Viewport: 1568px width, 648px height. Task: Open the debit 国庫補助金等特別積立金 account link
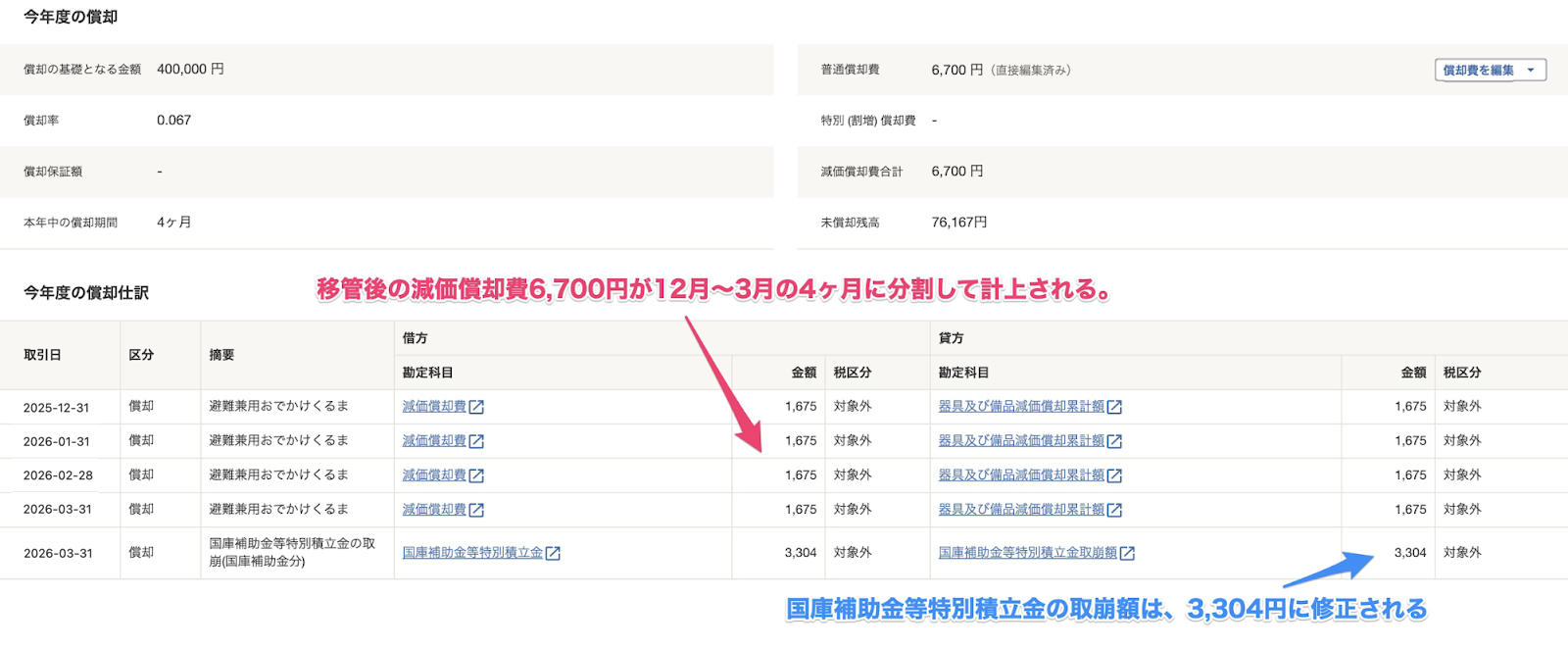click(x=472, y=552)
